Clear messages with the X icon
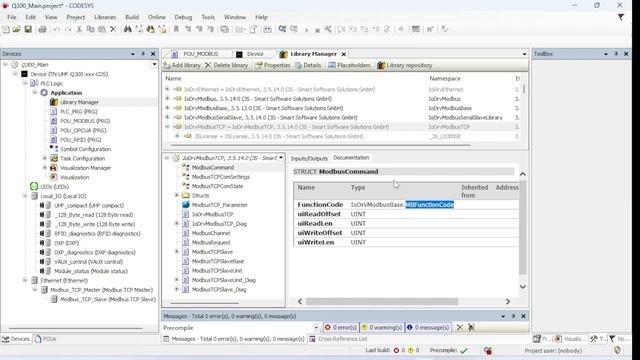The height and width of the screenshot is (360, 640). click(460, 327)
